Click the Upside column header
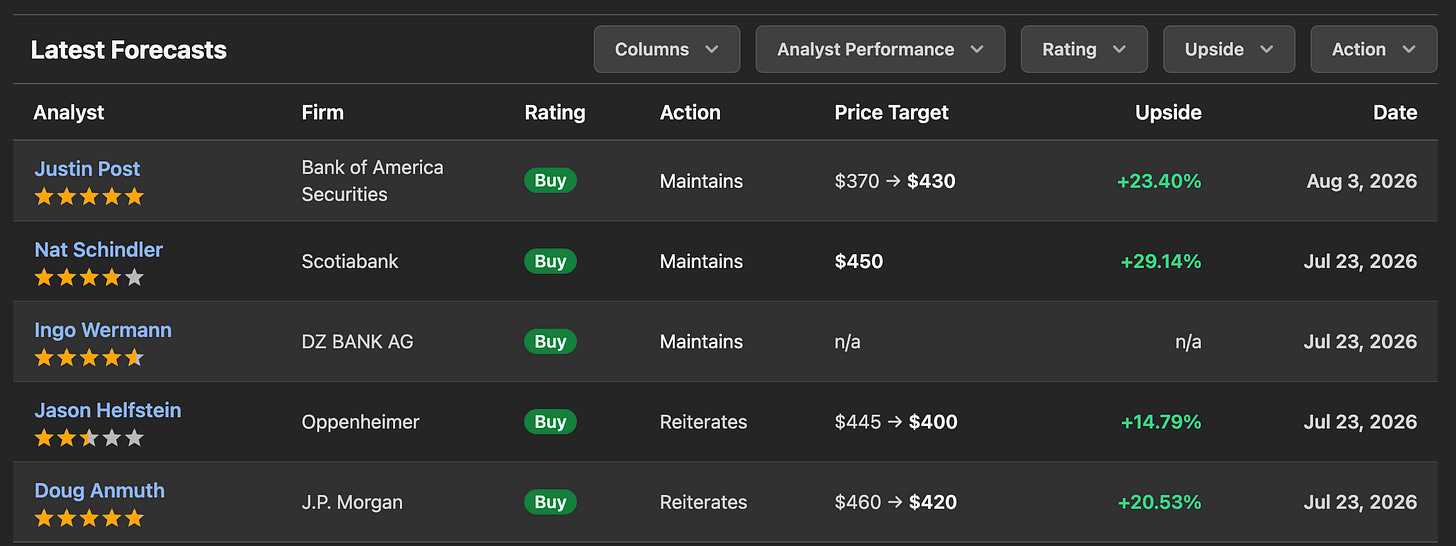The width and height of the screenshot is (1456, 546). point(1168,112)
